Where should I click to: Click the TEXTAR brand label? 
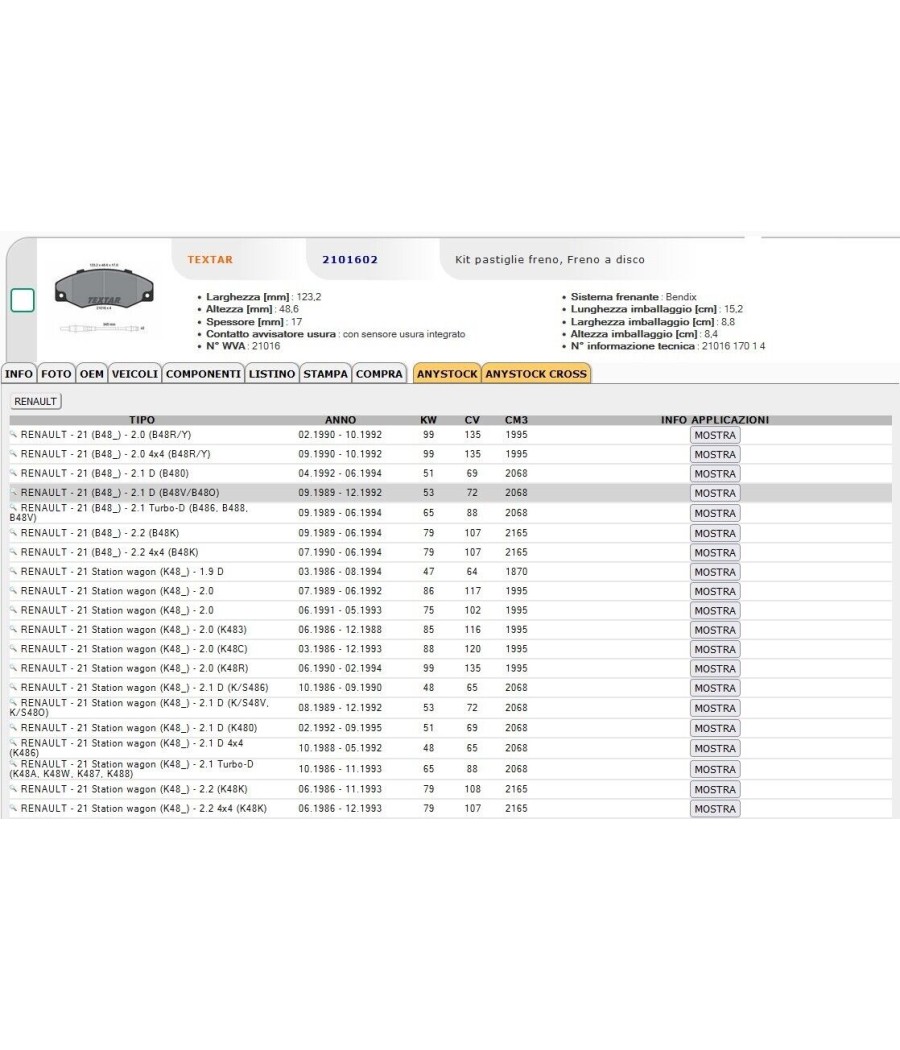tap(210, 260)
